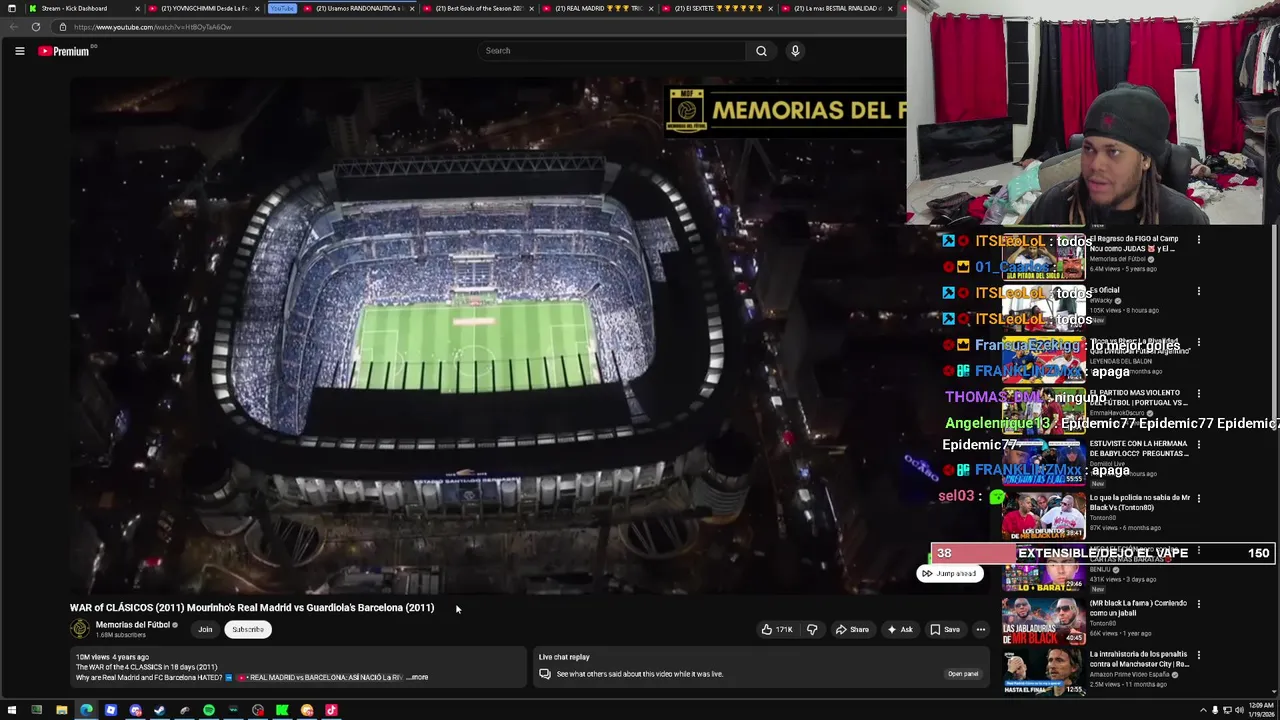This screenshot has width=1280, height=720.
Task: Open options menu for intrahistoria de los penaltis video
Action: [1199, 656]
